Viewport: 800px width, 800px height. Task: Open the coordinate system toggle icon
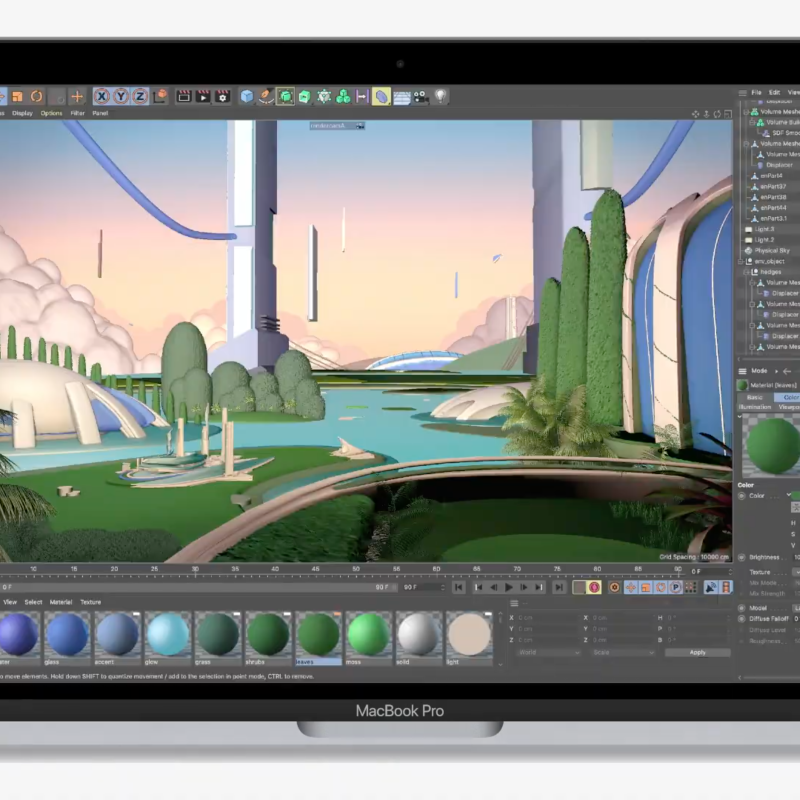pos(161,96)
